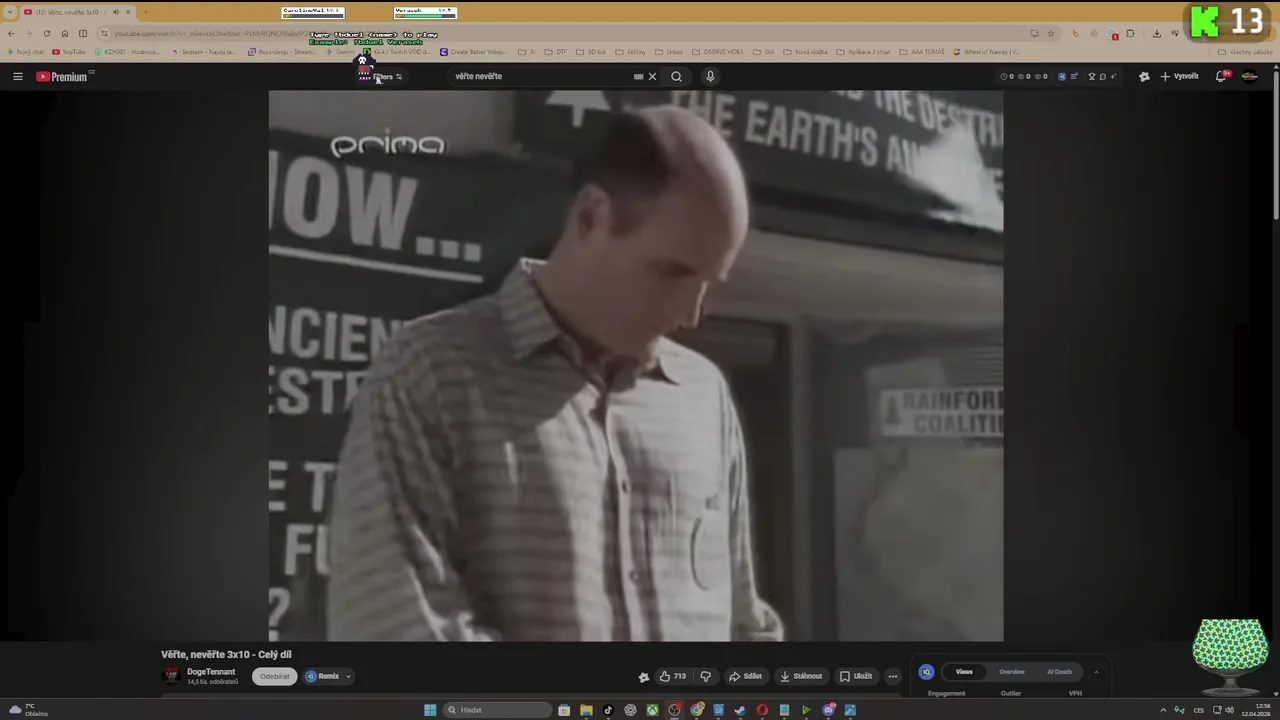Open on-screen keyboard icon in search box

(638, 76)
